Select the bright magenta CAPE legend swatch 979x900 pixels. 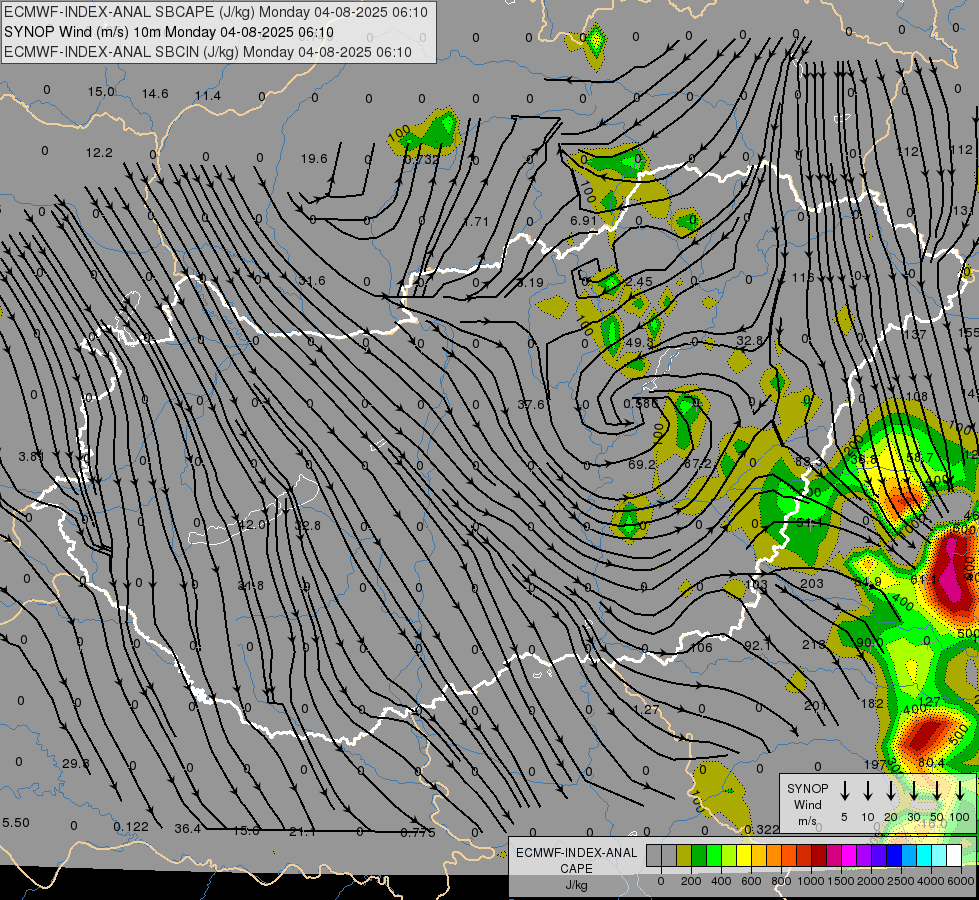(x=849, y=856)
